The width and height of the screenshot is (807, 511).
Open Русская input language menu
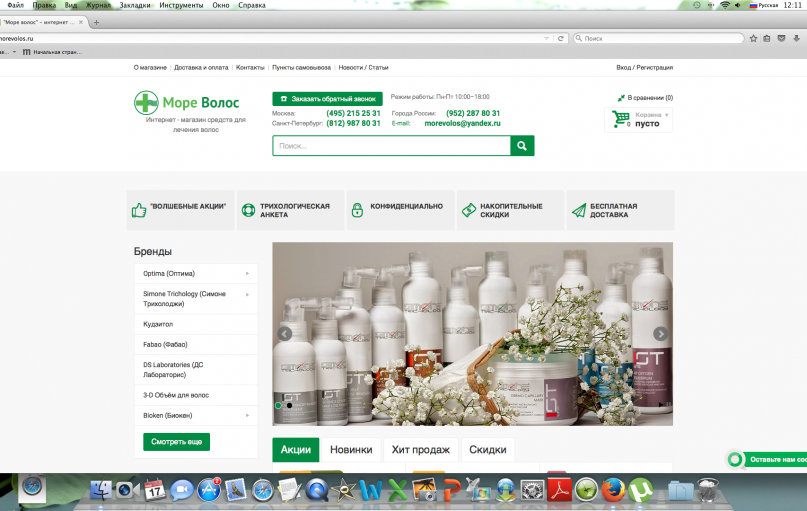pyautogui.click(x=763, y=5)
